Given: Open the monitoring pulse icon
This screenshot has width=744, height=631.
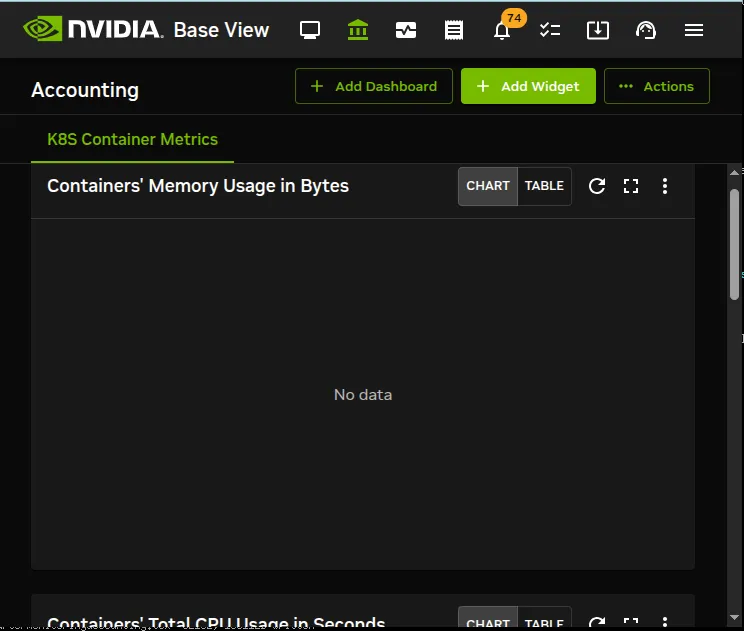Looking at the screenshot, I should click(x=406, y=30).
